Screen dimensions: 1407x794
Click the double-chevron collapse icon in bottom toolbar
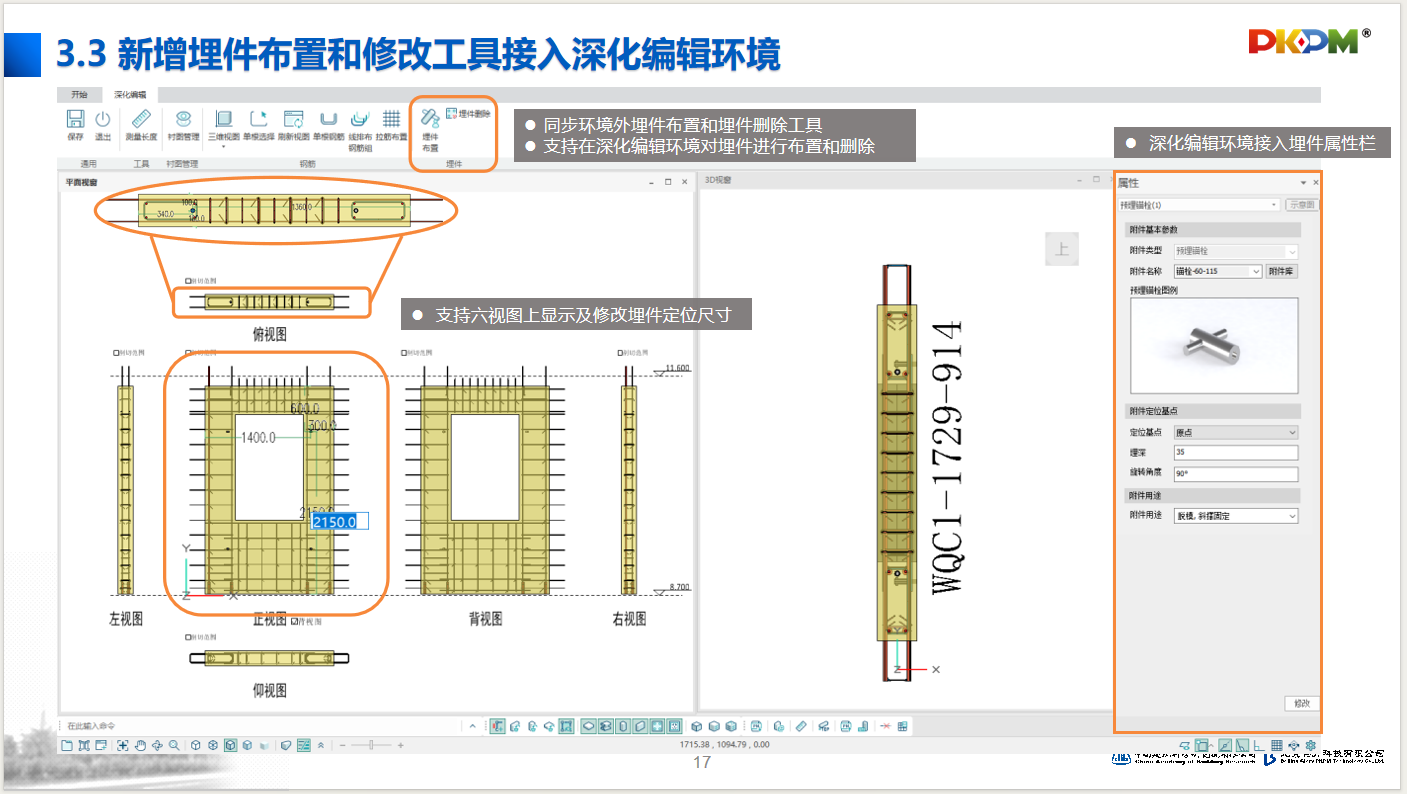[320, 745]
